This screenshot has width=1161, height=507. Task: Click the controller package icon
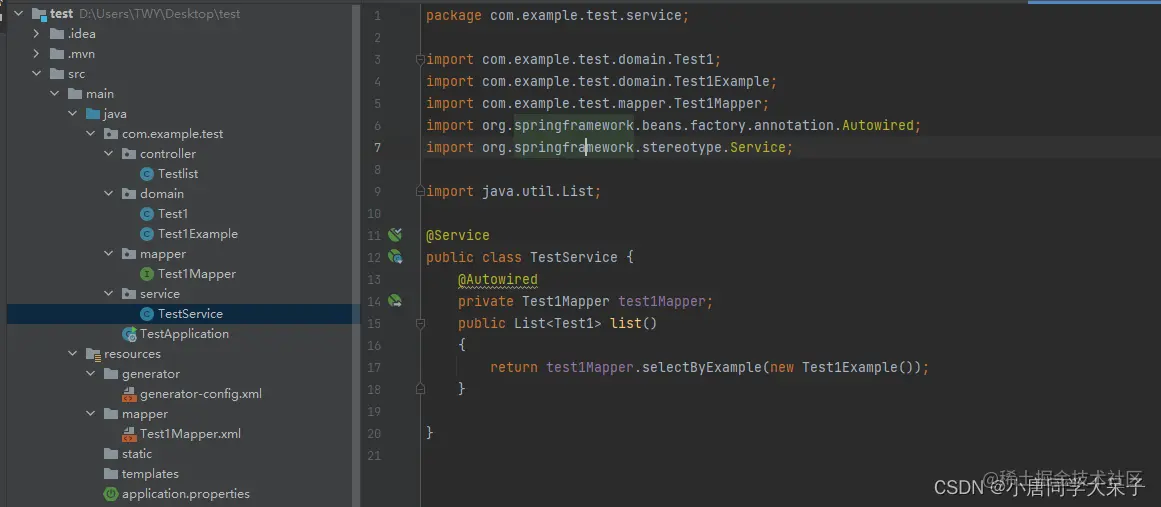click(129, 153)
